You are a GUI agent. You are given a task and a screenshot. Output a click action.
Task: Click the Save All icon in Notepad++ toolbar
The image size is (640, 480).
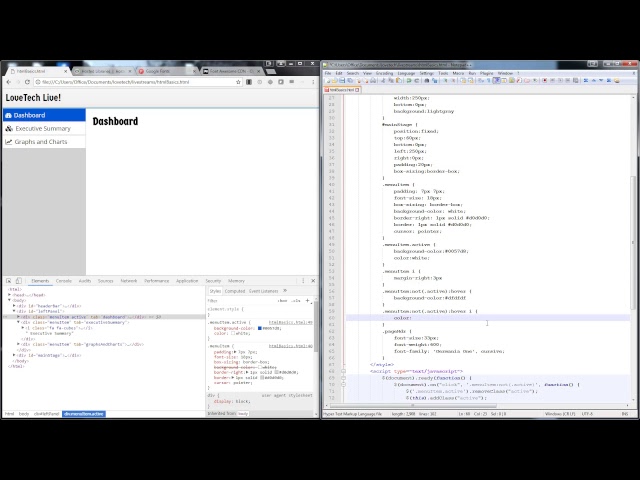pos(350,80)
